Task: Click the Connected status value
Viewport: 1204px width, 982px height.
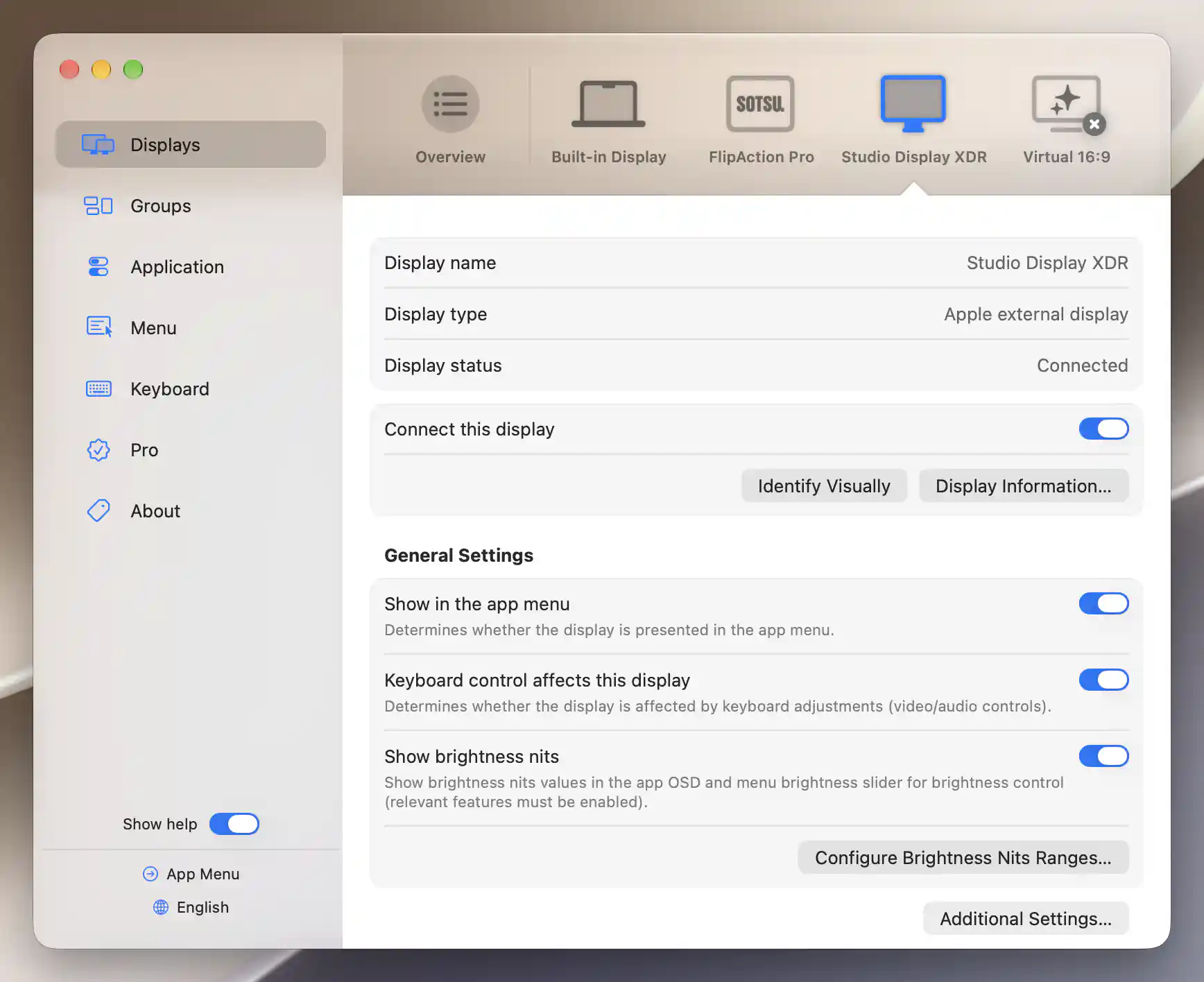Action: [x=1083, y=365]
